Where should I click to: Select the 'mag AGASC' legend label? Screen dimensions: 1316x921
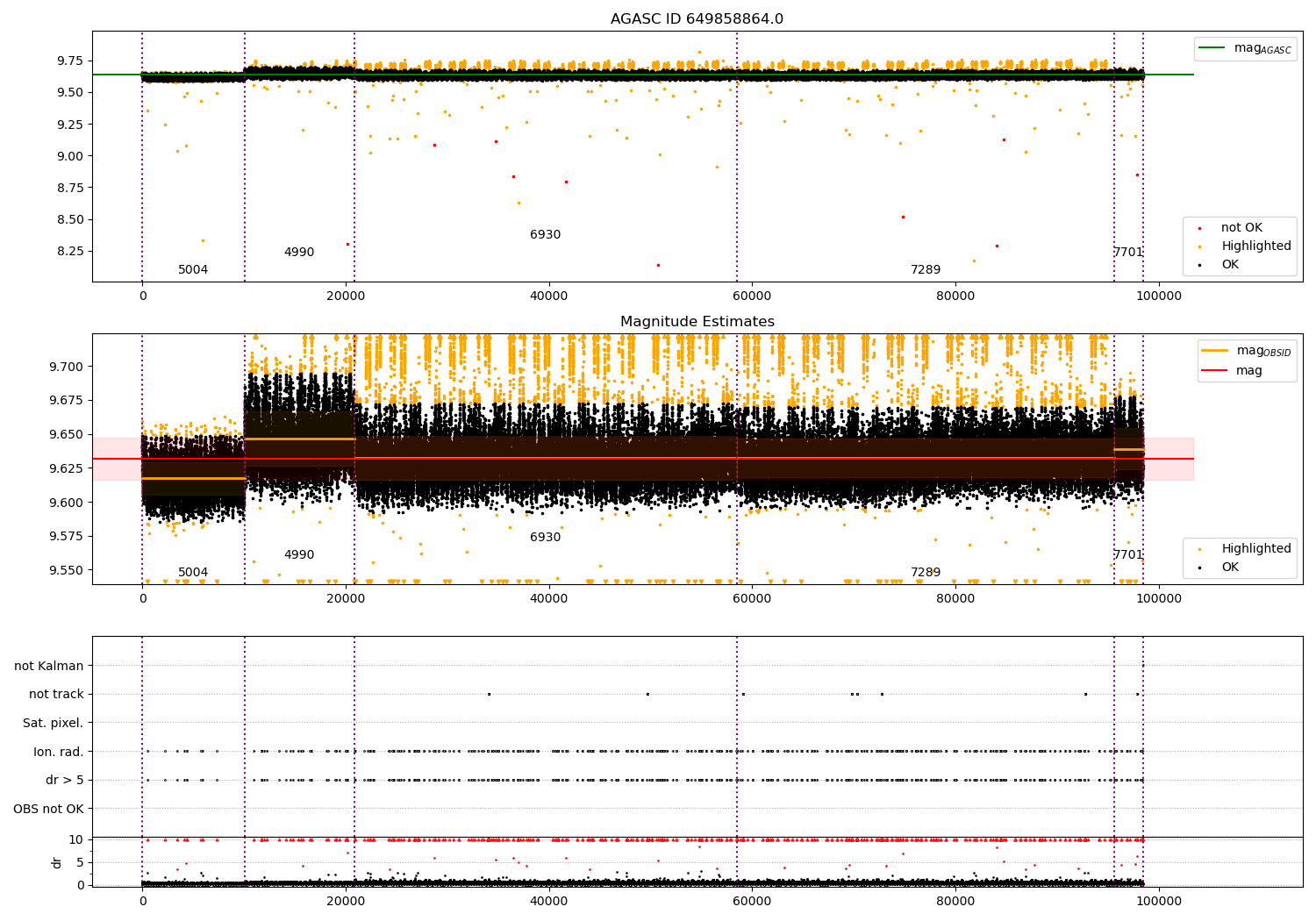[x=1262, y=48]
